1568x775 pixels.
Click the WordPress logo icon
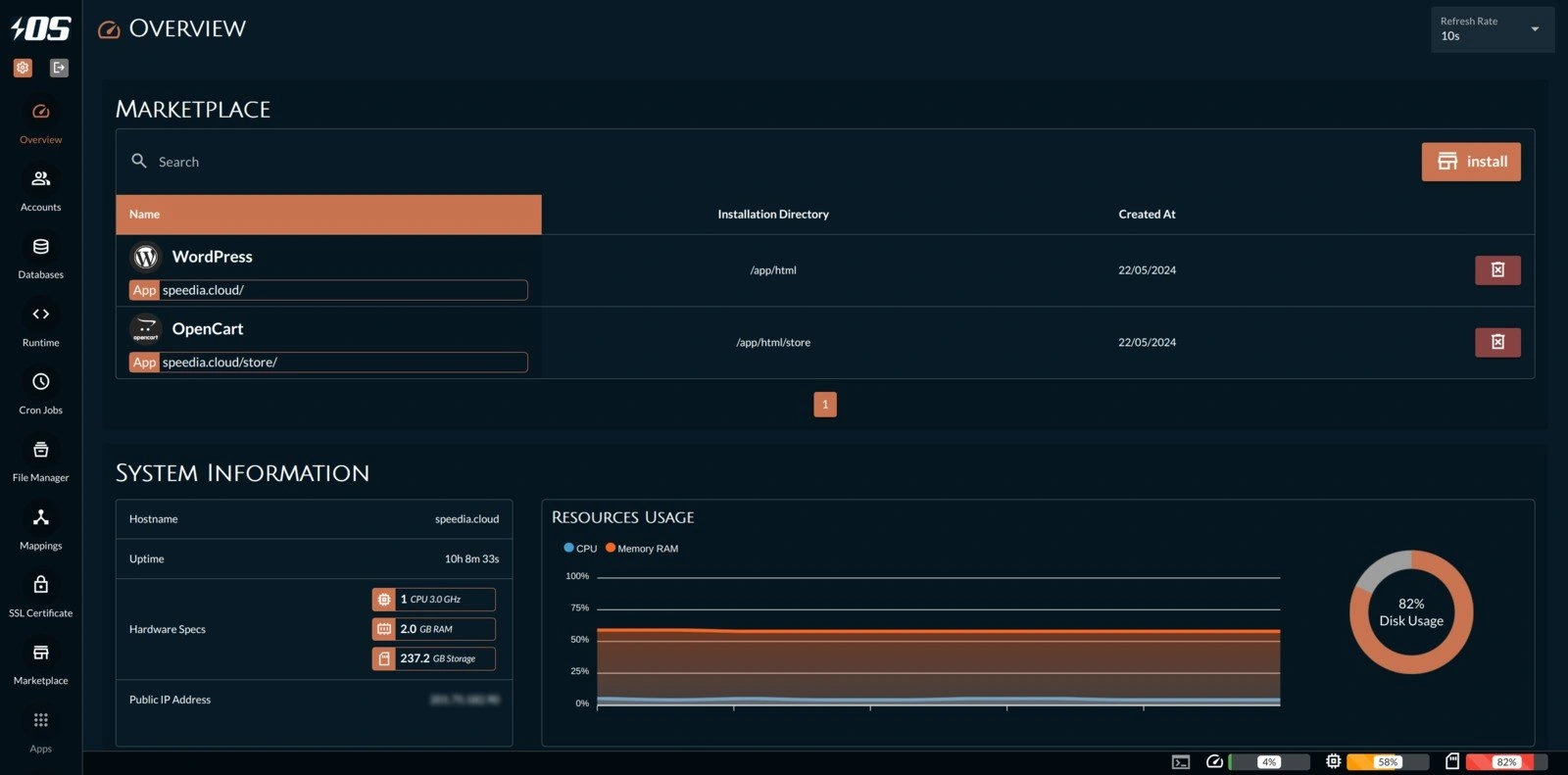click(x=146, y=257)
